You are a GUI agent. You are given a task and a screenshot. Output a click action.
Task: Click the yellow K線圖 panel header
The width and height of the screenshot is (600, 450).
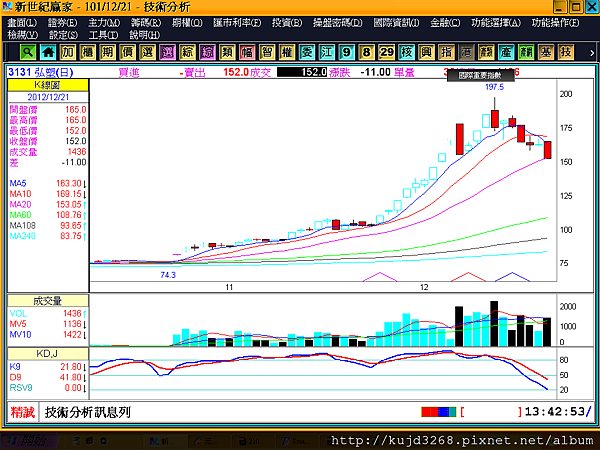click(x=48, y=85)
